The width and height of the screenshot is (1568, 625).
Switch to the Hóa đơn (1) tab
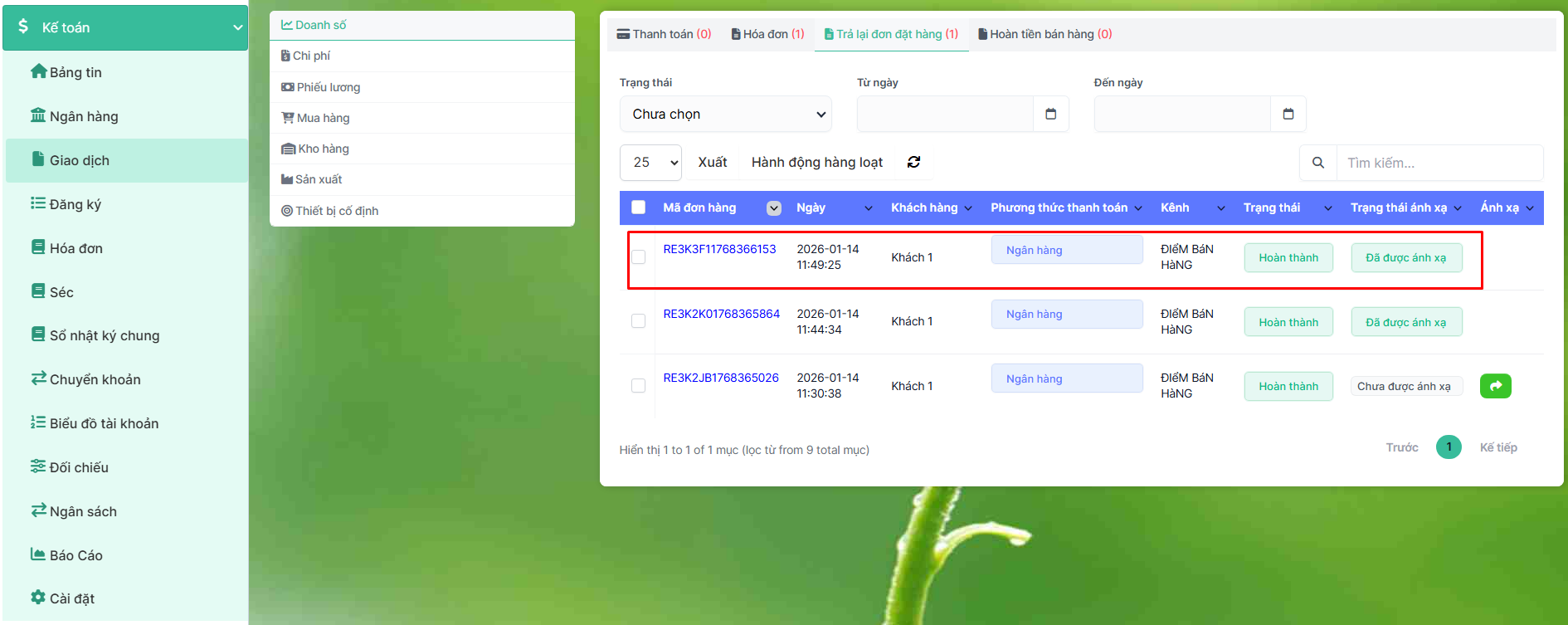coord(767,34)
